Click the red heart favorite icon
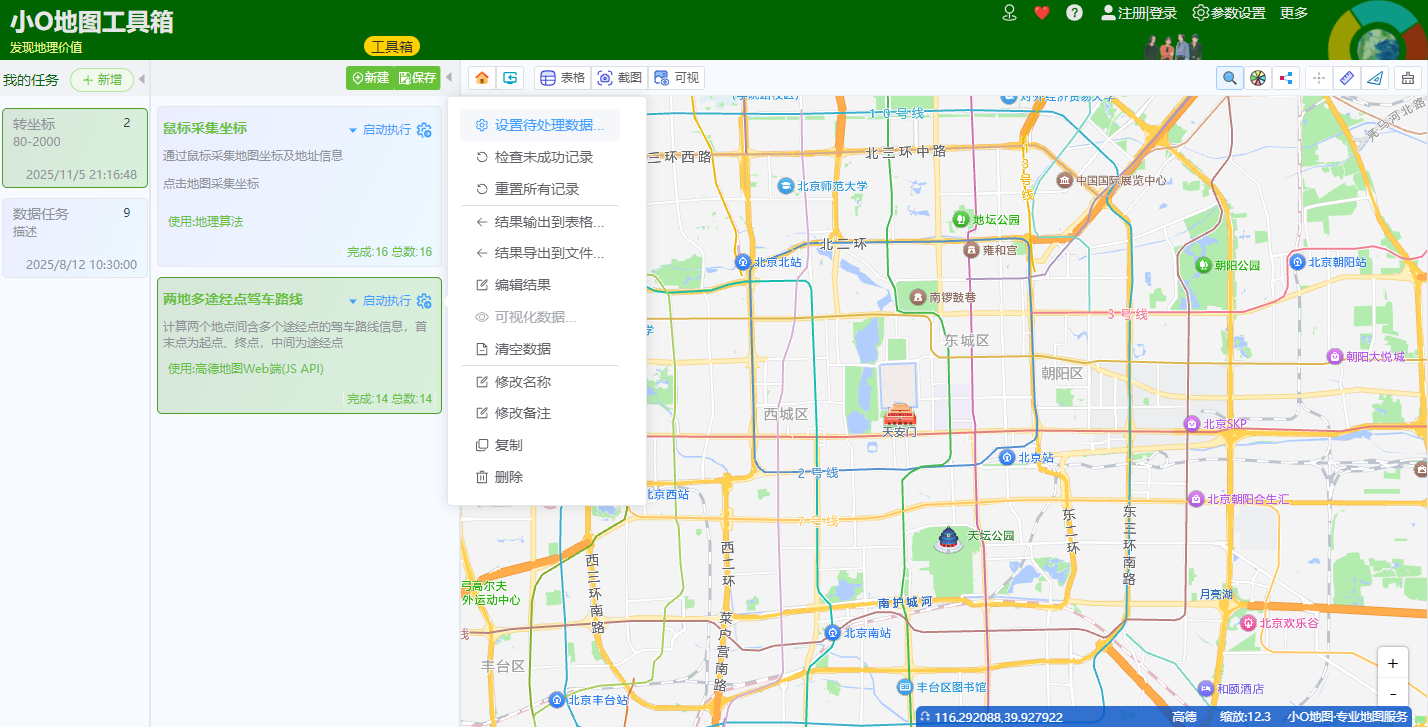1428x727 pixels. point(1042,13)
